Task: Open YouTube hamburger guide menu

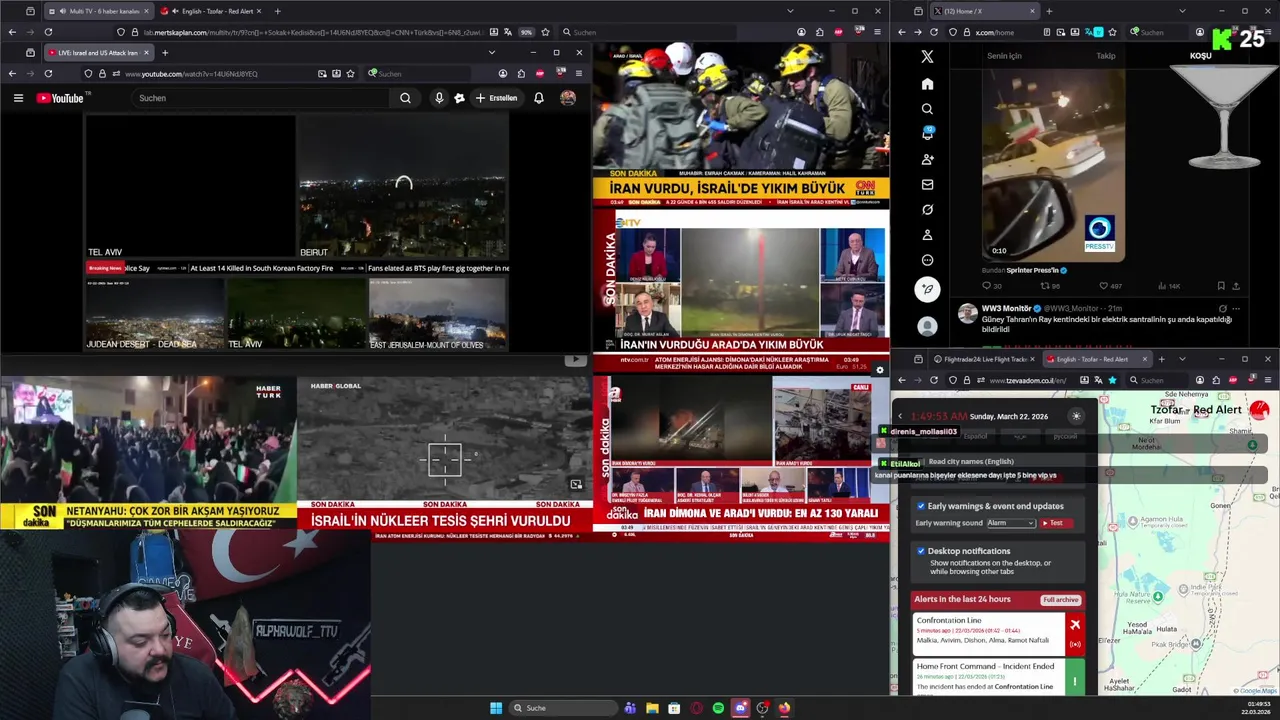Action: point(18,98)
